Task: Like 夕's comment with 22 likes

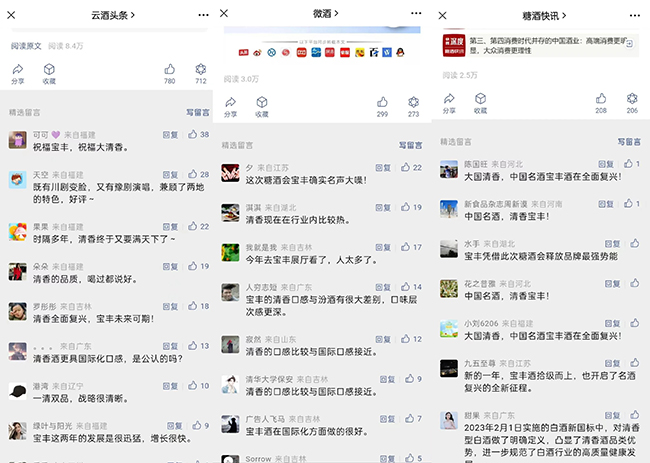Action: click(x=411, y=167)
